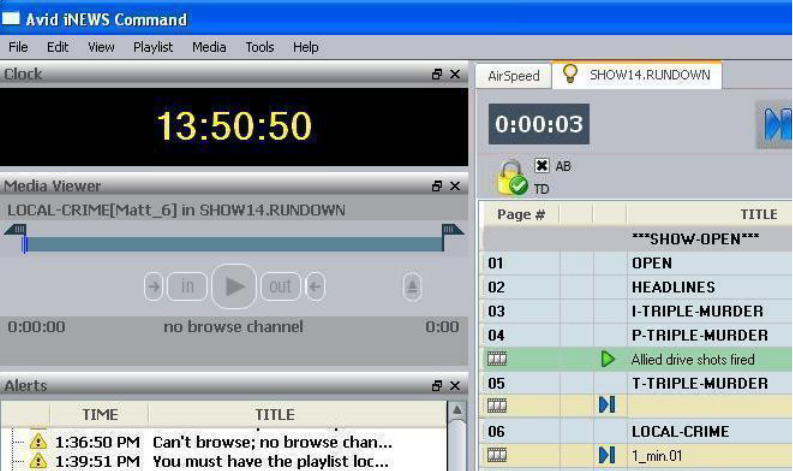The image size is (793, 471).
Task: Click page number 03 cell
Action: coord(520,311)
